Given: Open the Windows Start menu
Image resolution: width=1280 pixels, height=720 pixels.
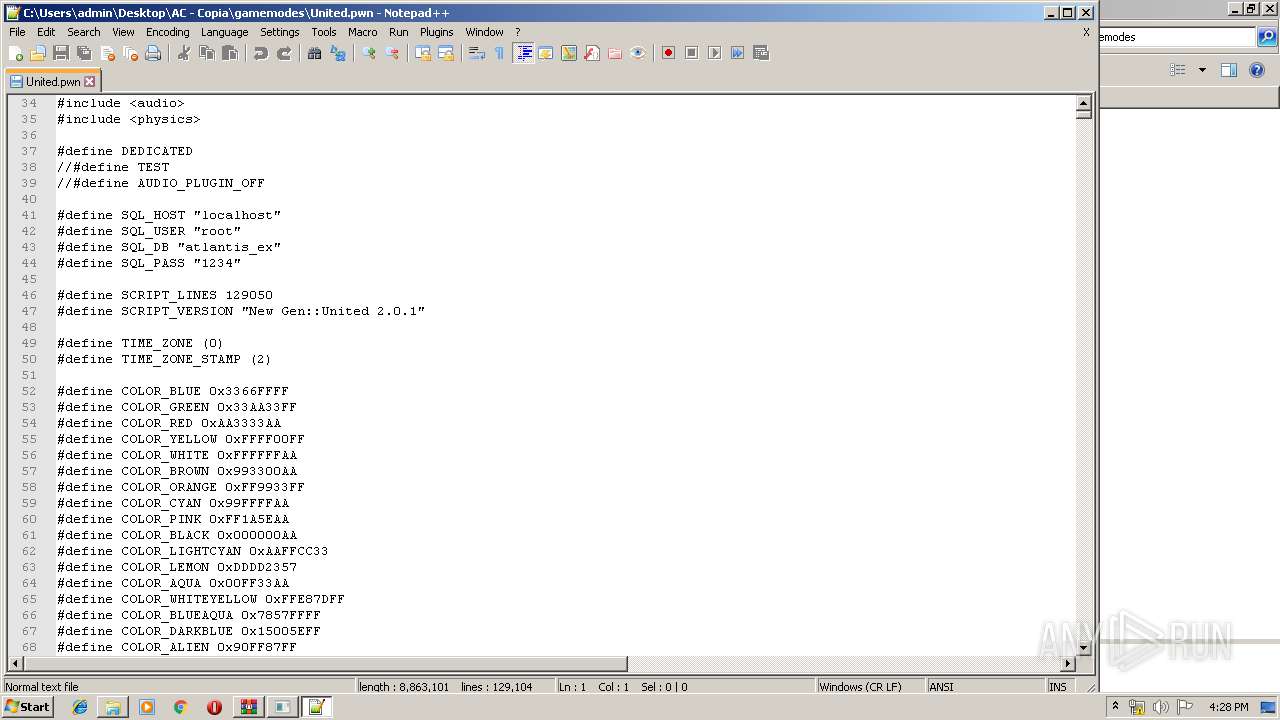Looking at the screenshot, I should (x=28, y=707).
